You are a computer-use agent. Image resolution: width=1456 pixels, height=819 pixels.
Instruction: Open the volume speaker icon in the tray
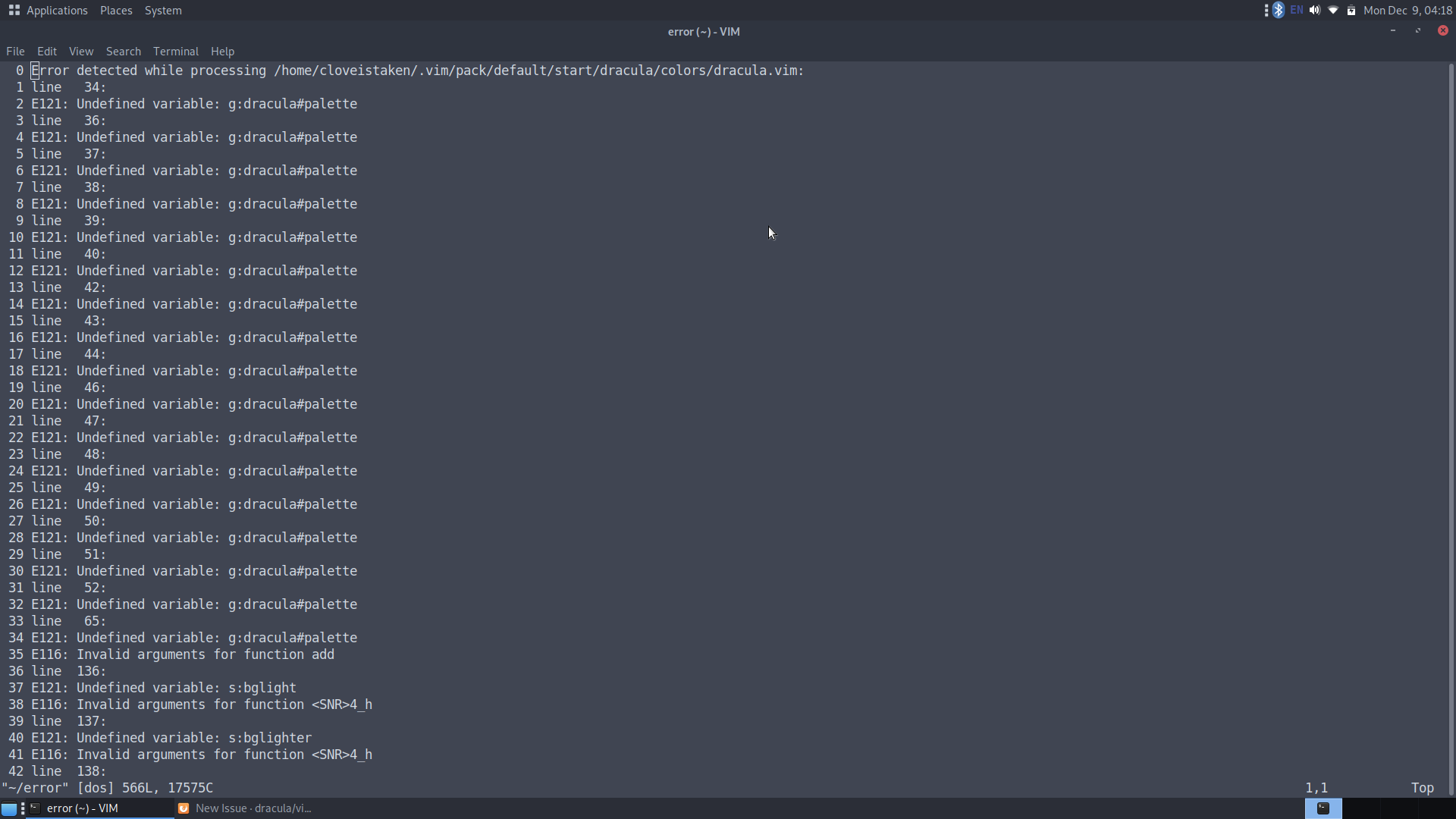tap(1314, 10)
